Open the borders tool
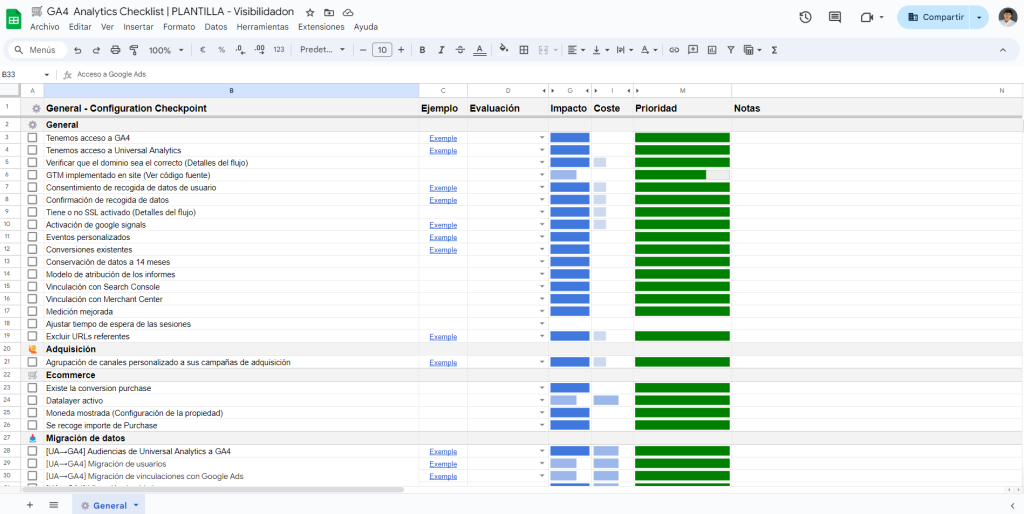 (523, 50)
